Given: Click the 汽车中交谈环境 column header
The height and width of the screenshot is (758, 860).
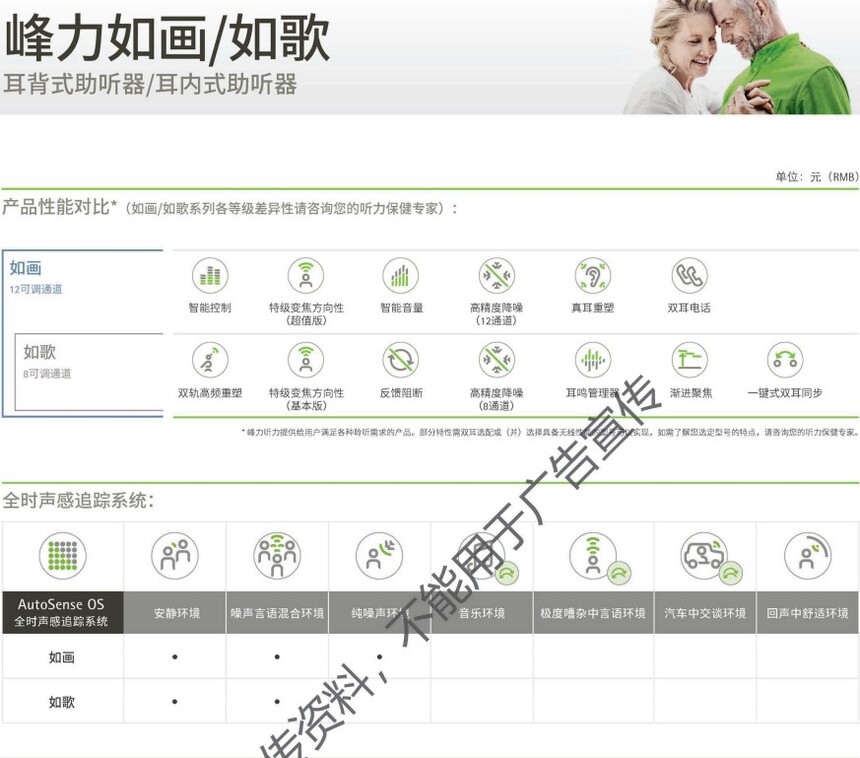Looking at the screenshot, I should click(705, 612).
